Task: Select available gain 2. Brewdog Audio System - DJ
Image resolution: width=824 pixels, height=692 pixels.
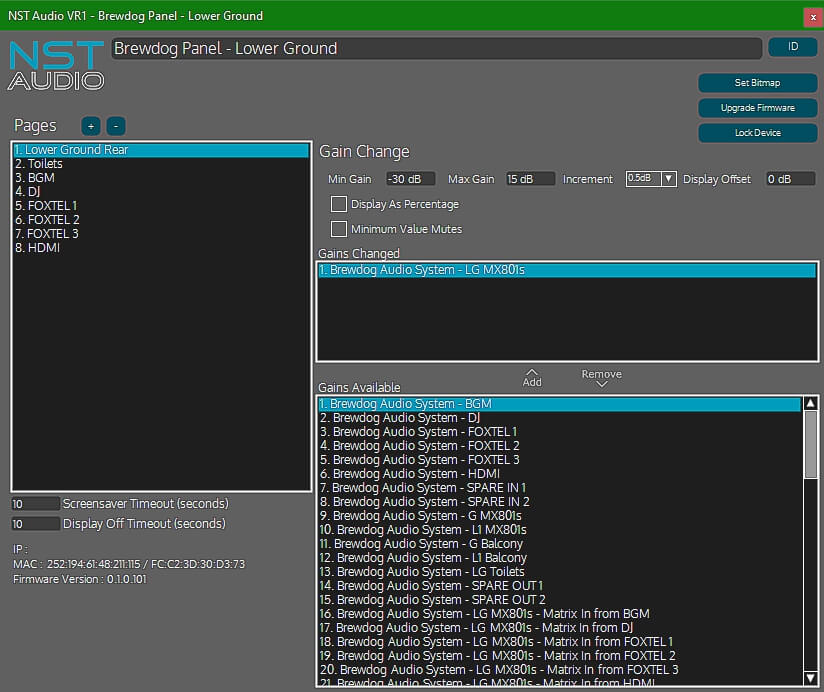Action: (560, 418)
